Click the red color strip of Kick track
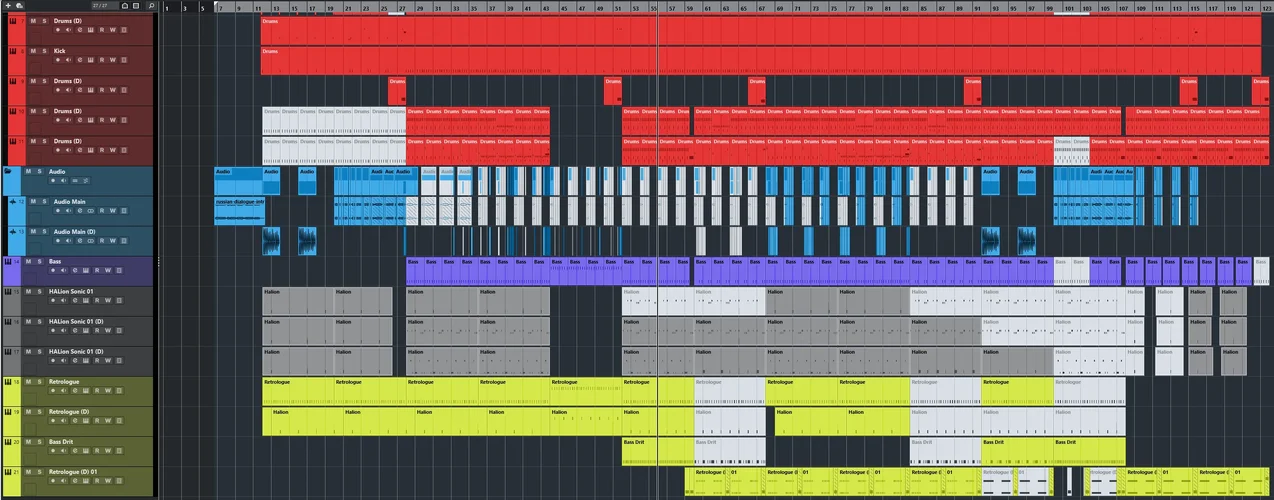The width and height of the screenshot is (1274, 500). pyautogui.click(x=17, y=60)
